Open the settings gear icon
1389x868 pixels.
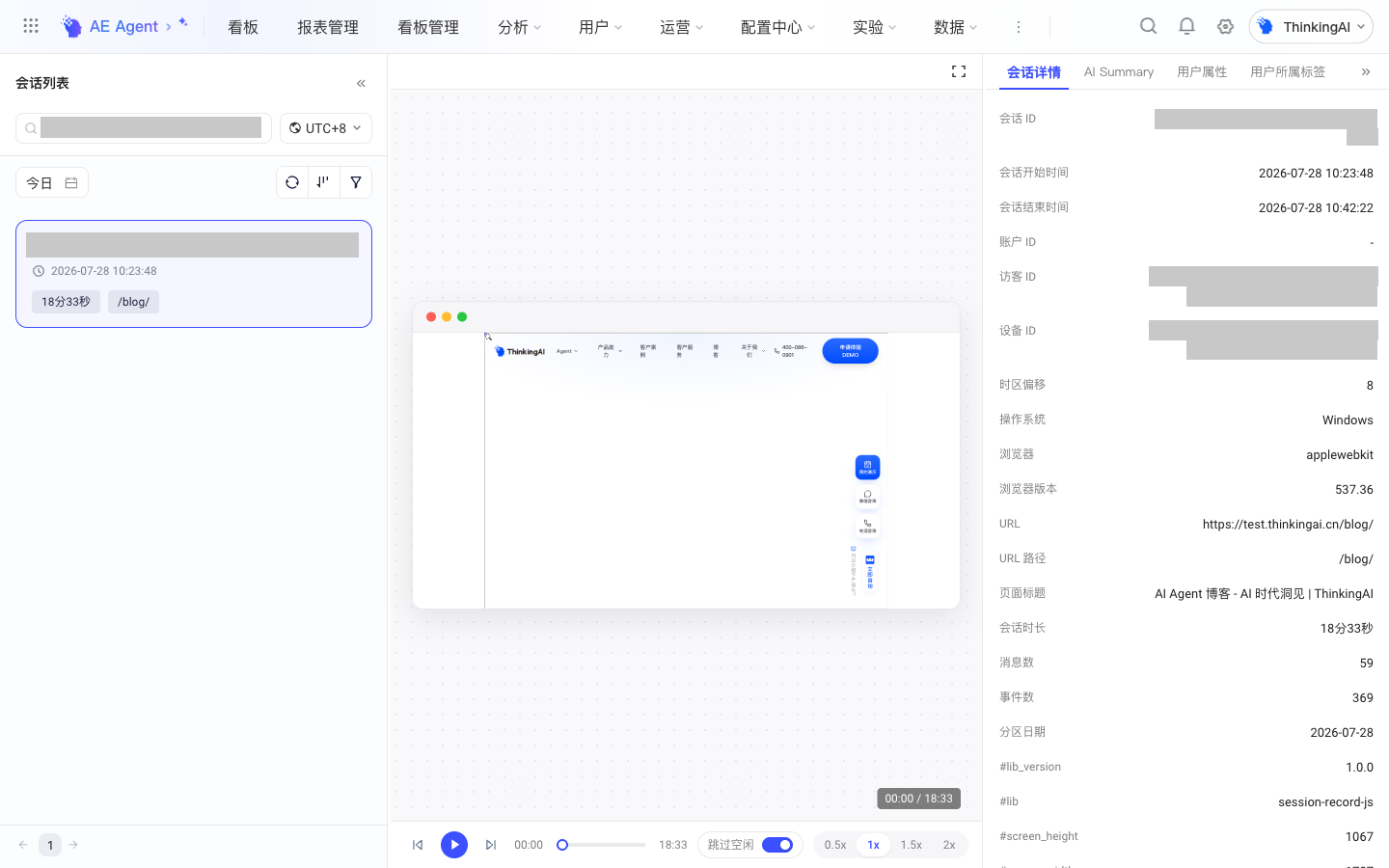[x=1225, y=26]
